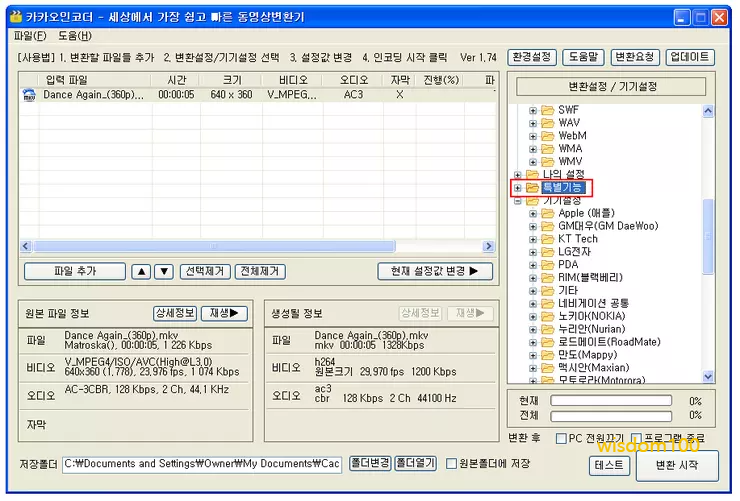The image size is (740, 501).
Task: Click the 노키아(NOKIA) folder icon
Action: (x=547, y=317)
